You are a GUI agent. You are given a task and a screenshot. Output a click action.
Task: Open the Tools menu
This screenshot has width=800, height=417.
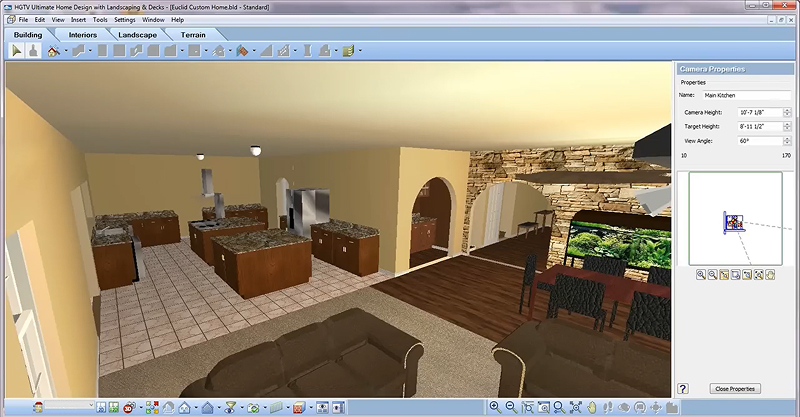click(x=100, y=20)
